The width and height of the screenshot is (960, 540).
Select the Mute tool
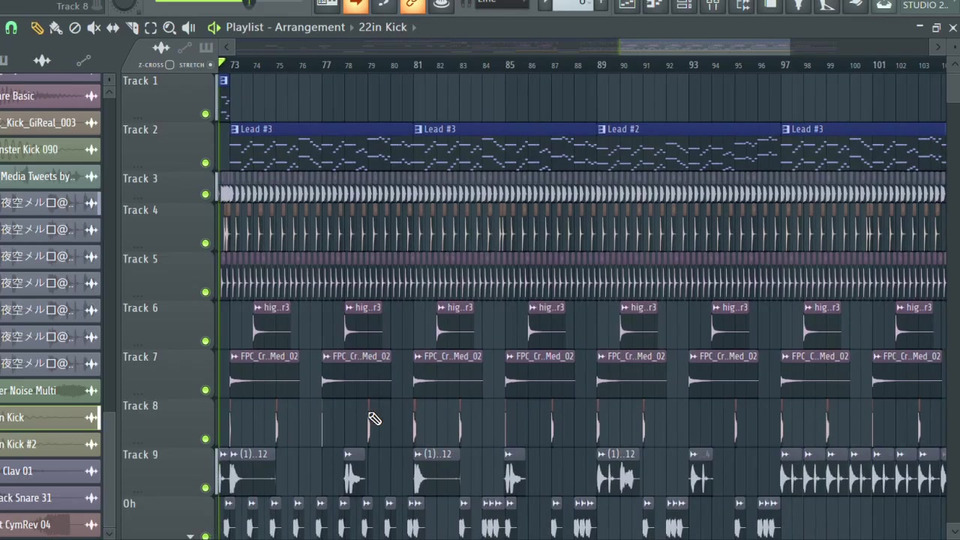click(x=94, y=28)
